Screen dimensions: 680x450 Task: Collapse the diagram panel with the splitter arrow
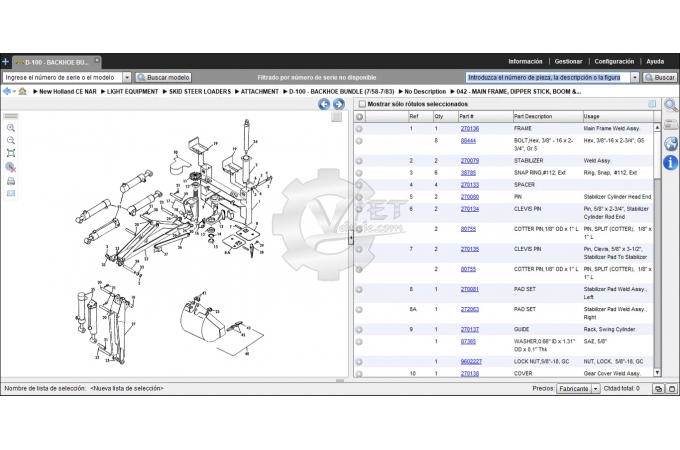(351, 238)
